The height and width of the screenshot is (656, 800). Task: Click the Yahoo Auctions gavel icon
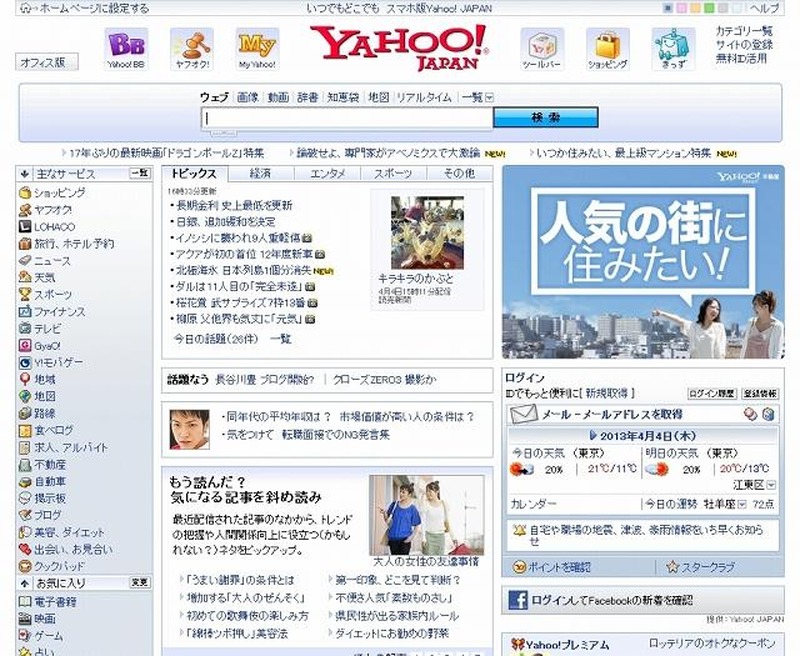(x=191, y=44)
